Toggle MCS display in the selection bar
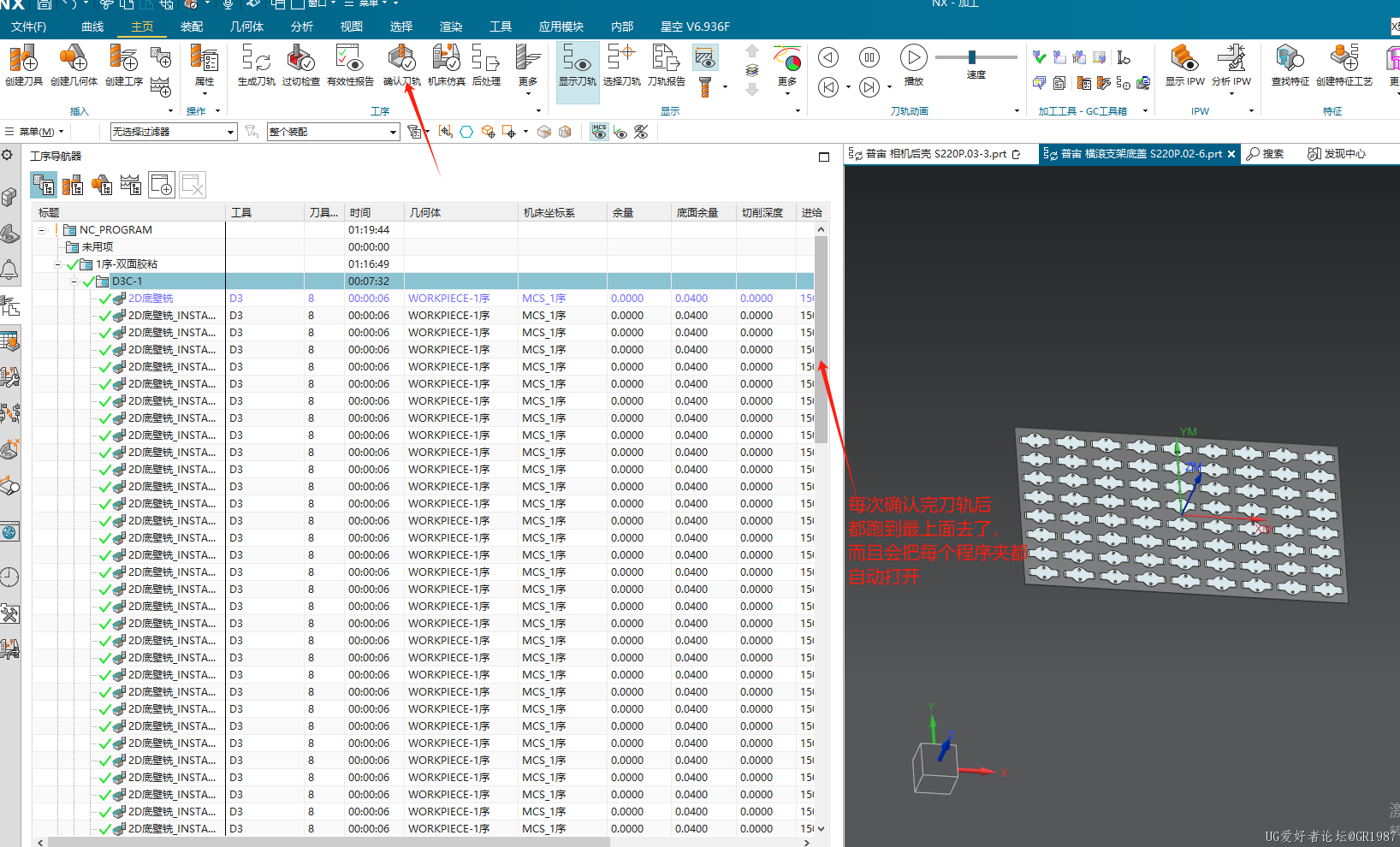 [x=599, y=131]
